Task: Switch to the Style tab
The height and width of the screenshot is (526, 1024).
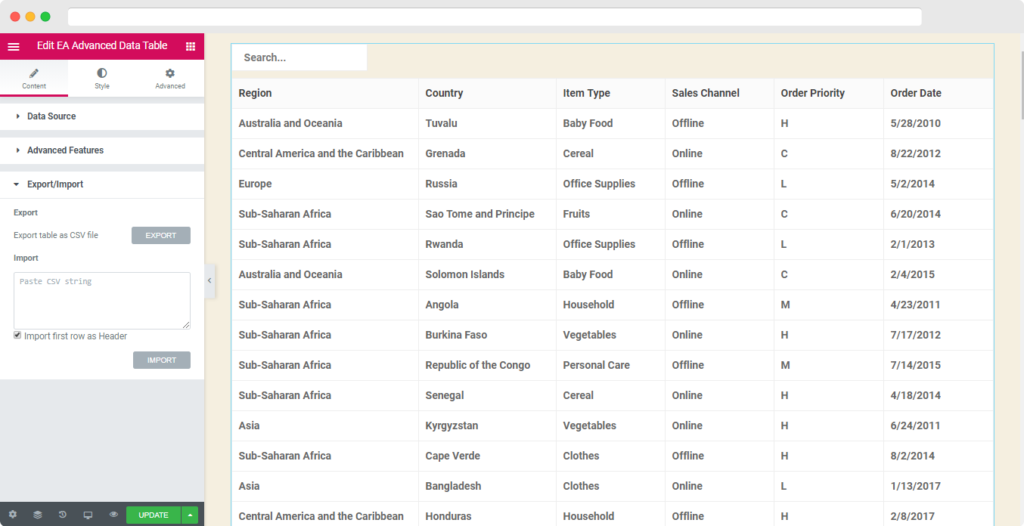Action: [x=102, y=78]
